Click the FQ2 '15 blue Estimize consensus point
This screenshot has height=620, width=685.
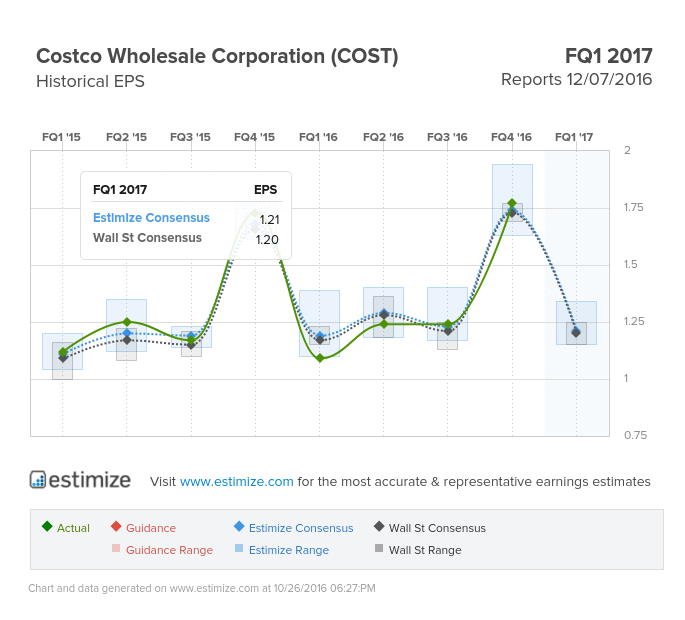pos(127,333)
